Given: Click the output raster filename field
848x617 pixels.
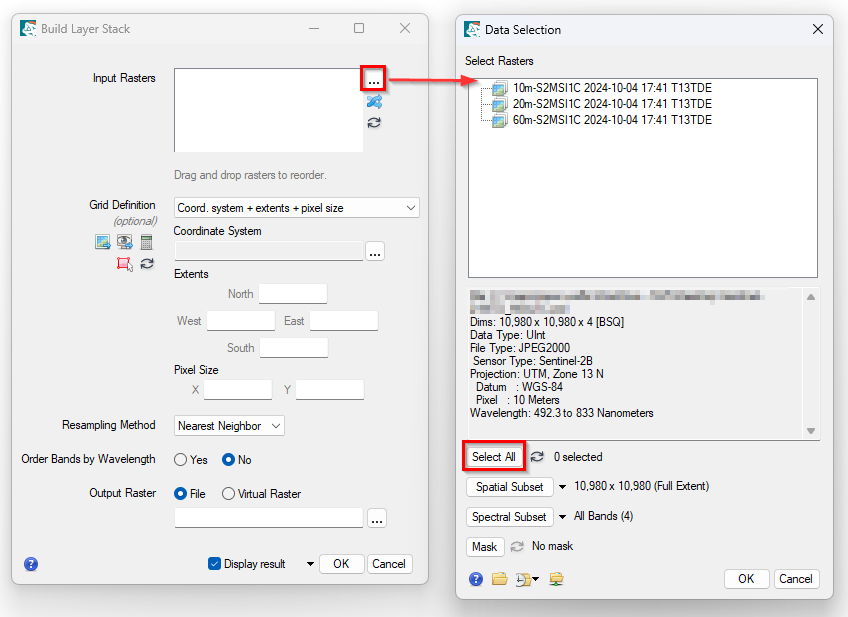Looking at the screenshot, I should coord(268,518).
